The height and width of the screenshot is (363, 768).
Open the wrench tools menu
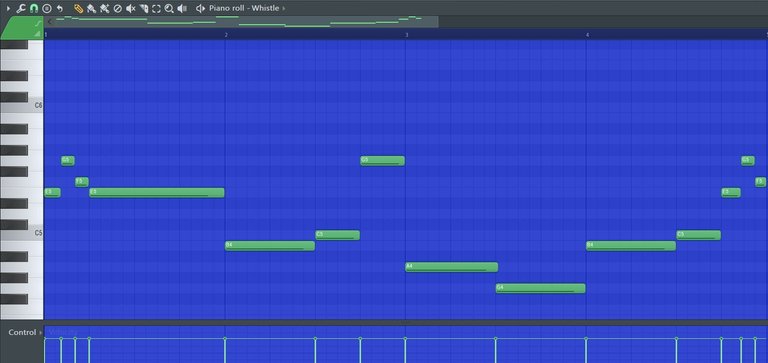point(21,8)
